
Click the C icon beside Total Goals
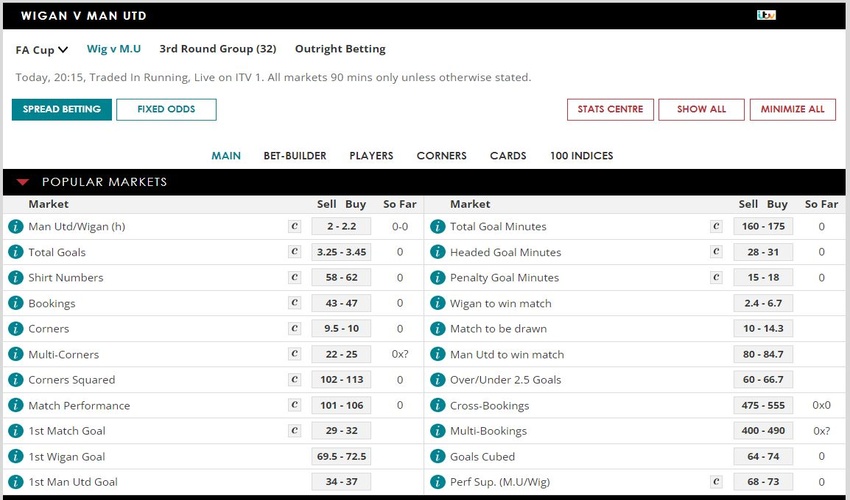tap(294, 252)
